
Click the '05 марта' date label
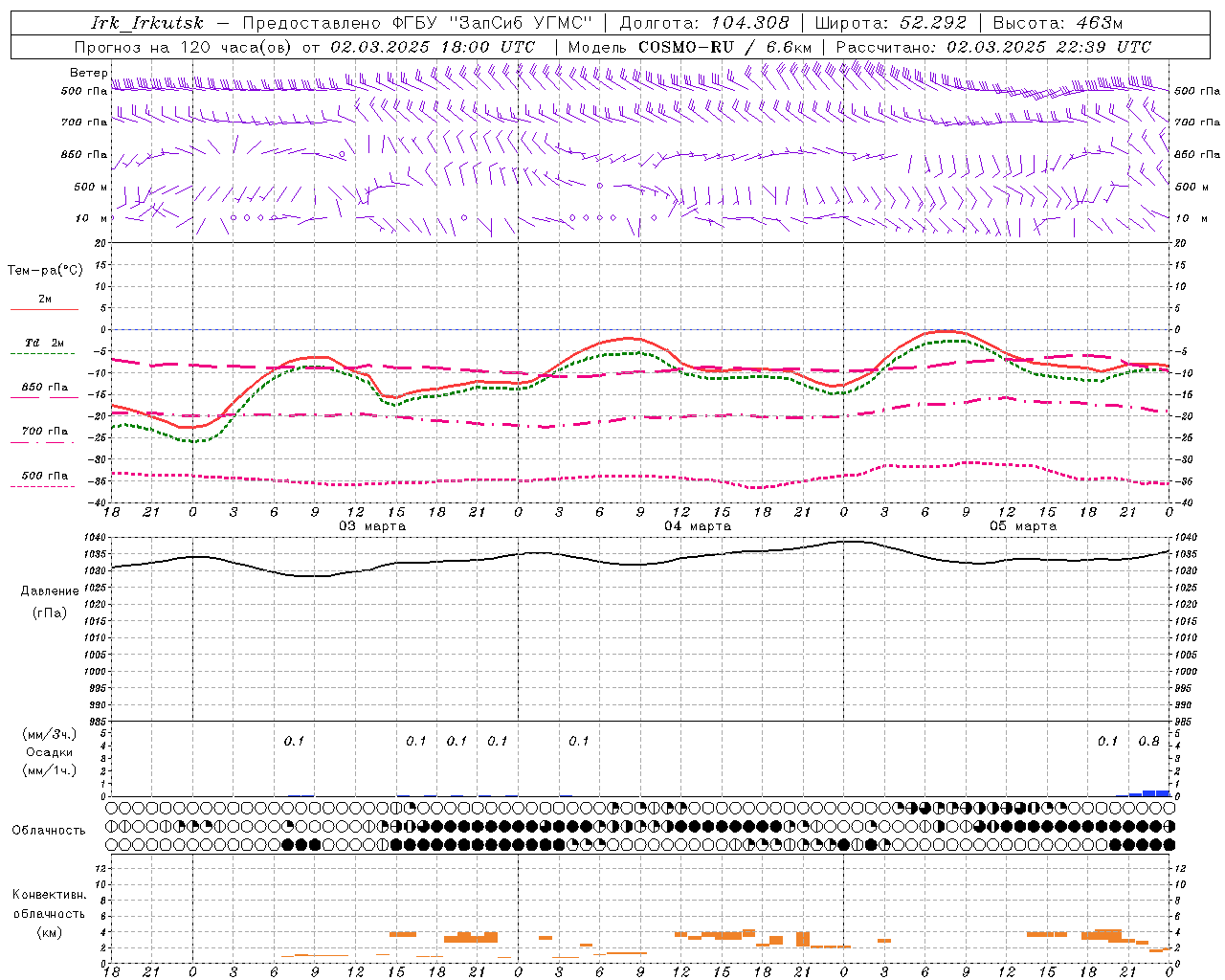[x=1023, y=526]
